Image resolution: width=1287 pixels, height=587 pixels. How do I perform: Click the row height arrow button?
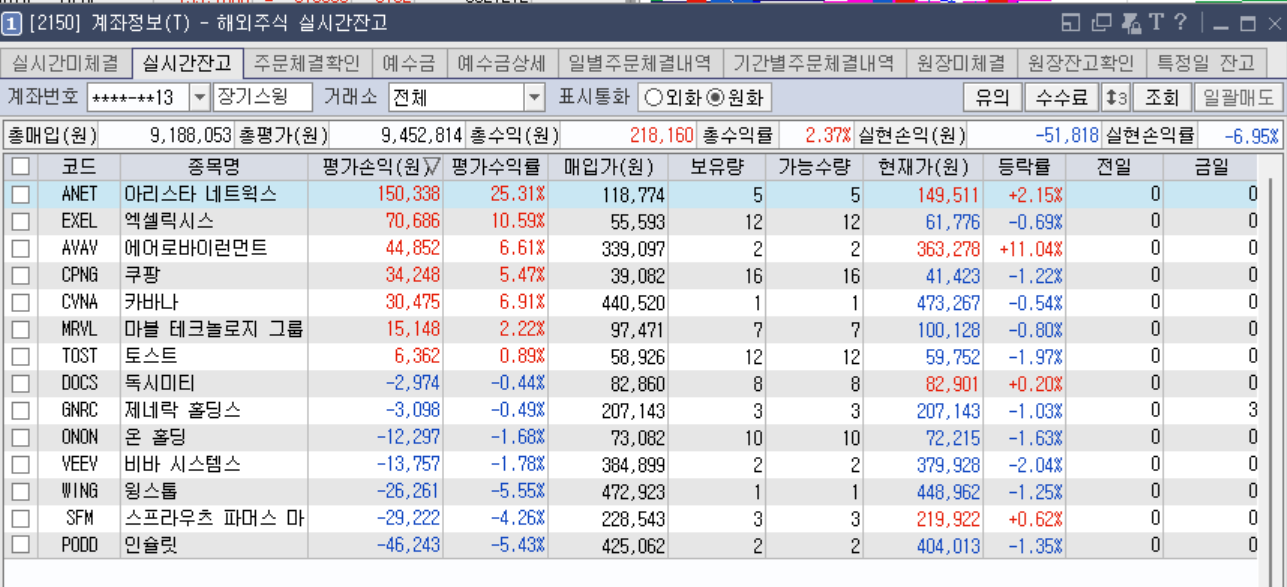[x=1115, y=98]
